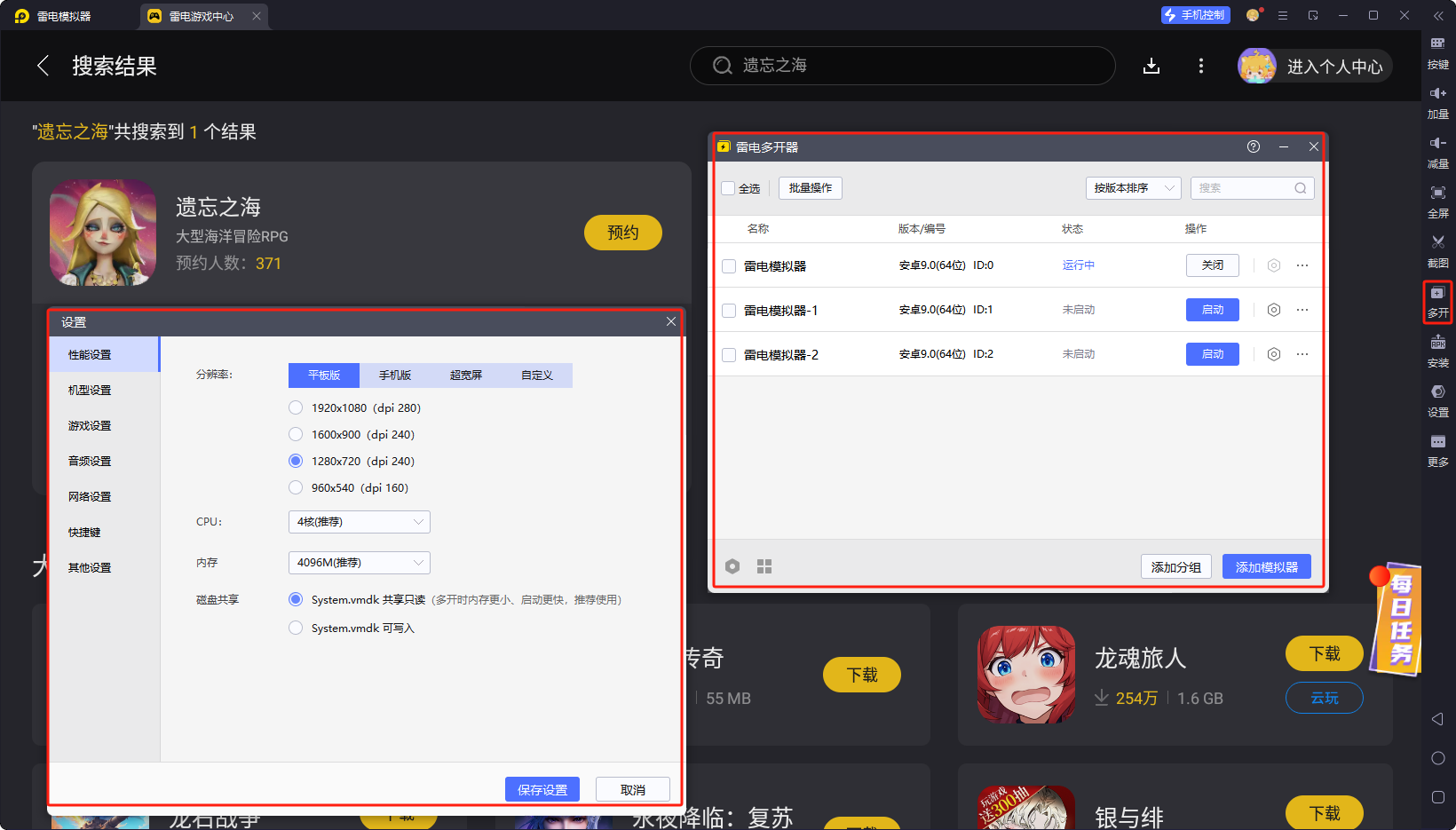Click 添加模拟器 to add a new emulator

(1266, 565)
